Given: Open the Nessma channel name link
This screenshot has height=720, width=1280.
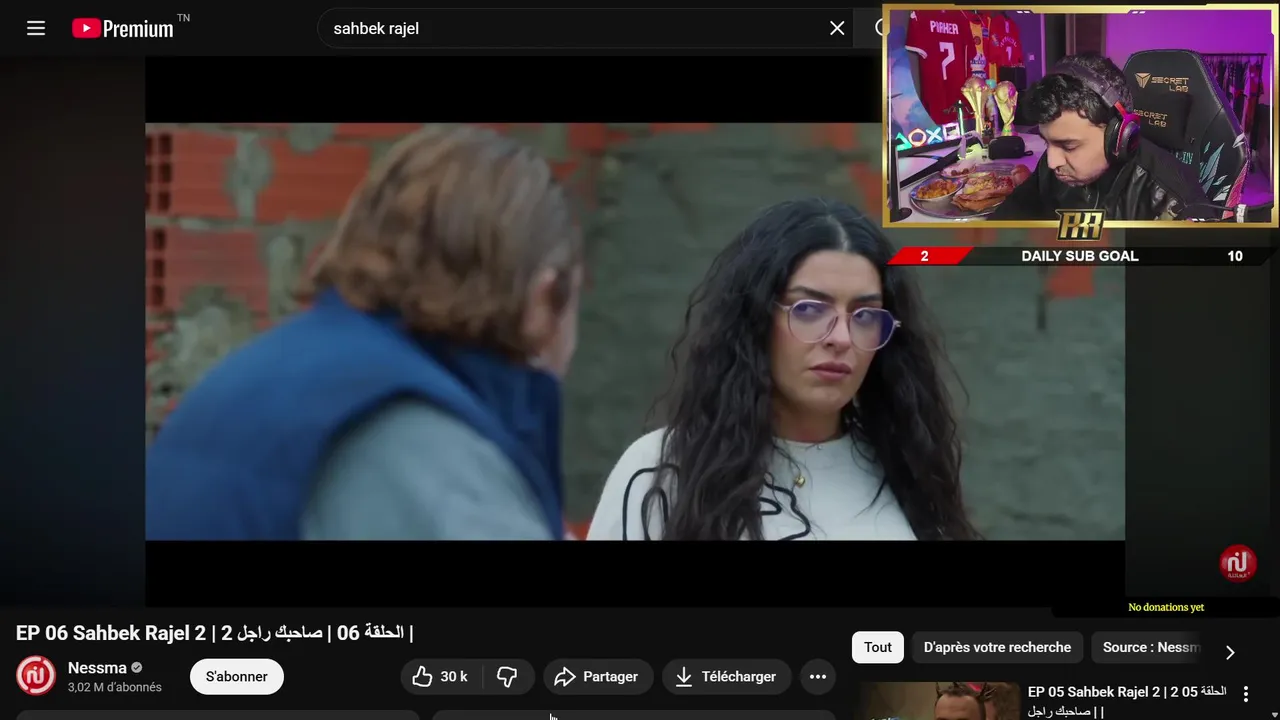Looking at the screenshot, I should click(97, 668).
